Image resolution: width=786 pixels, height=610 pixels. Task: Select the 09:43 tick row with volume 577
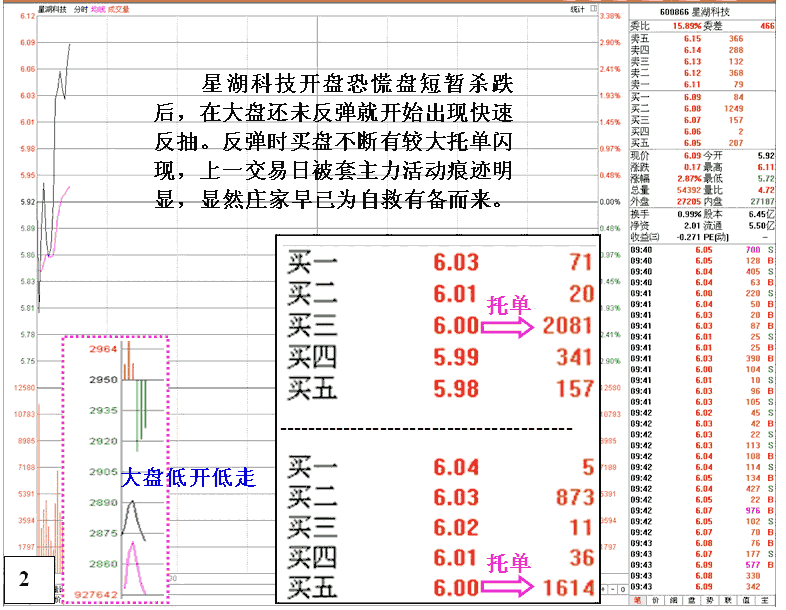click(x=702, y=565)
